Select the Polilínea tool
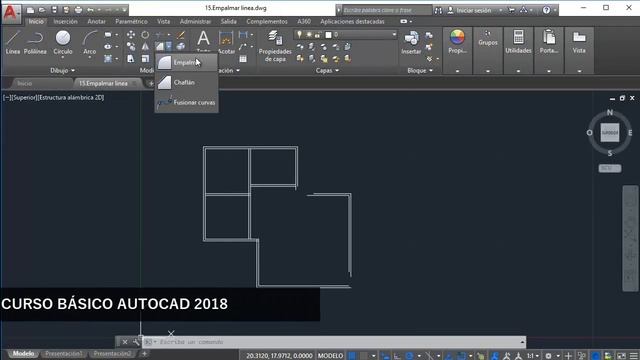Screen dimensions: 640x360 tap(35, 42)
